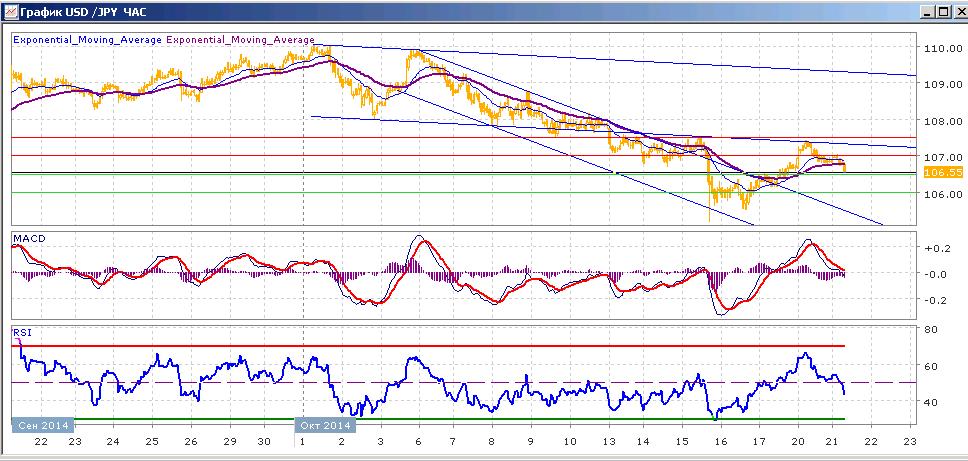Click date label 6 on time axis

[x=419, y=442]
